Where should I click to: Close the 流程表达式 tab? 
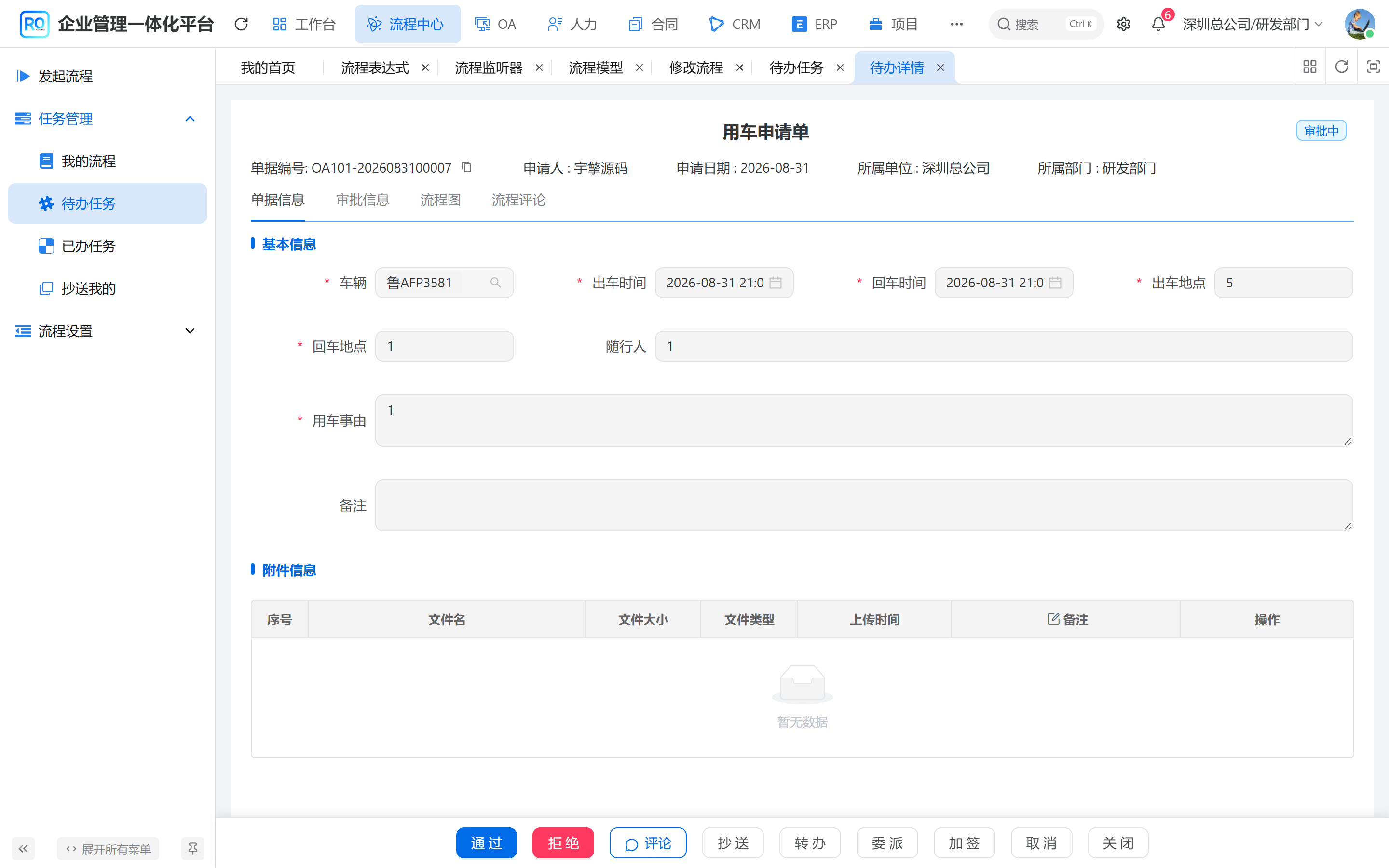[x=425, y=68]
